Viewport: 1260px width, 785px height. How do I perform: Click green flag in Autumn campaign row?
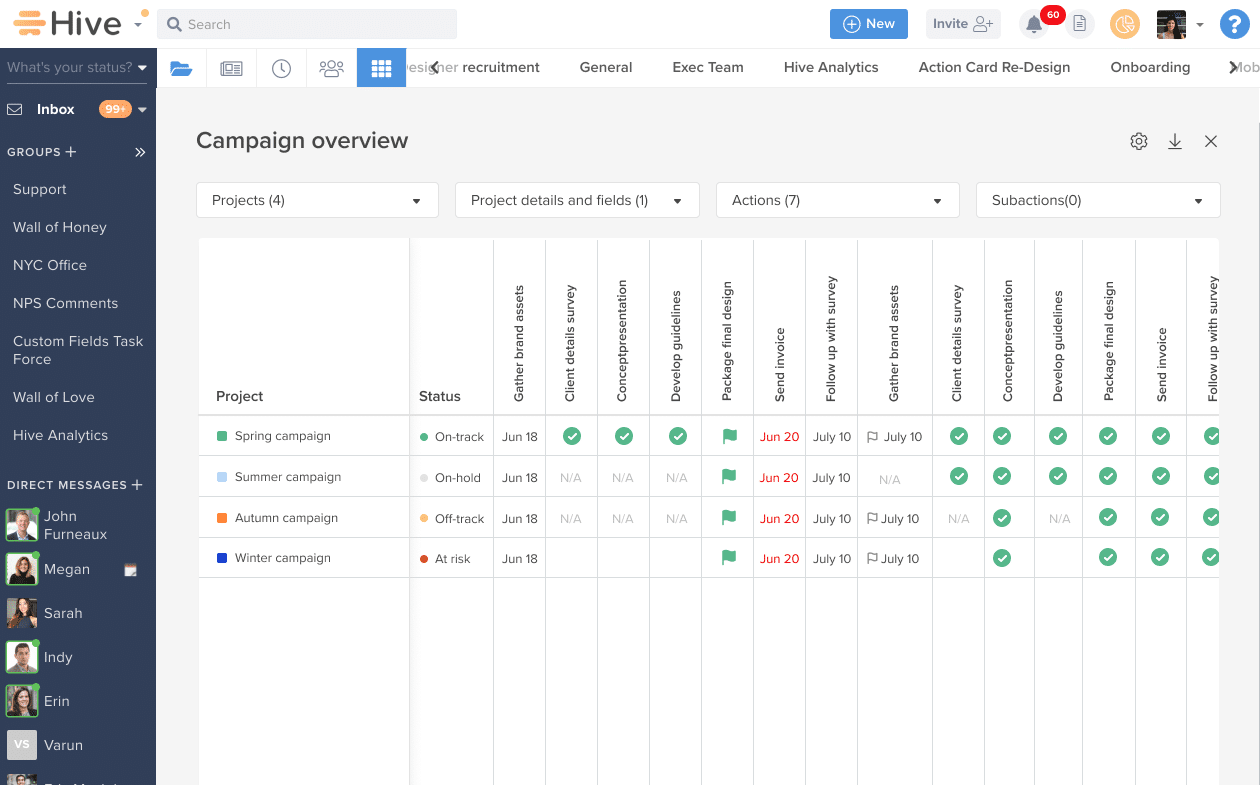pos(729,518)
